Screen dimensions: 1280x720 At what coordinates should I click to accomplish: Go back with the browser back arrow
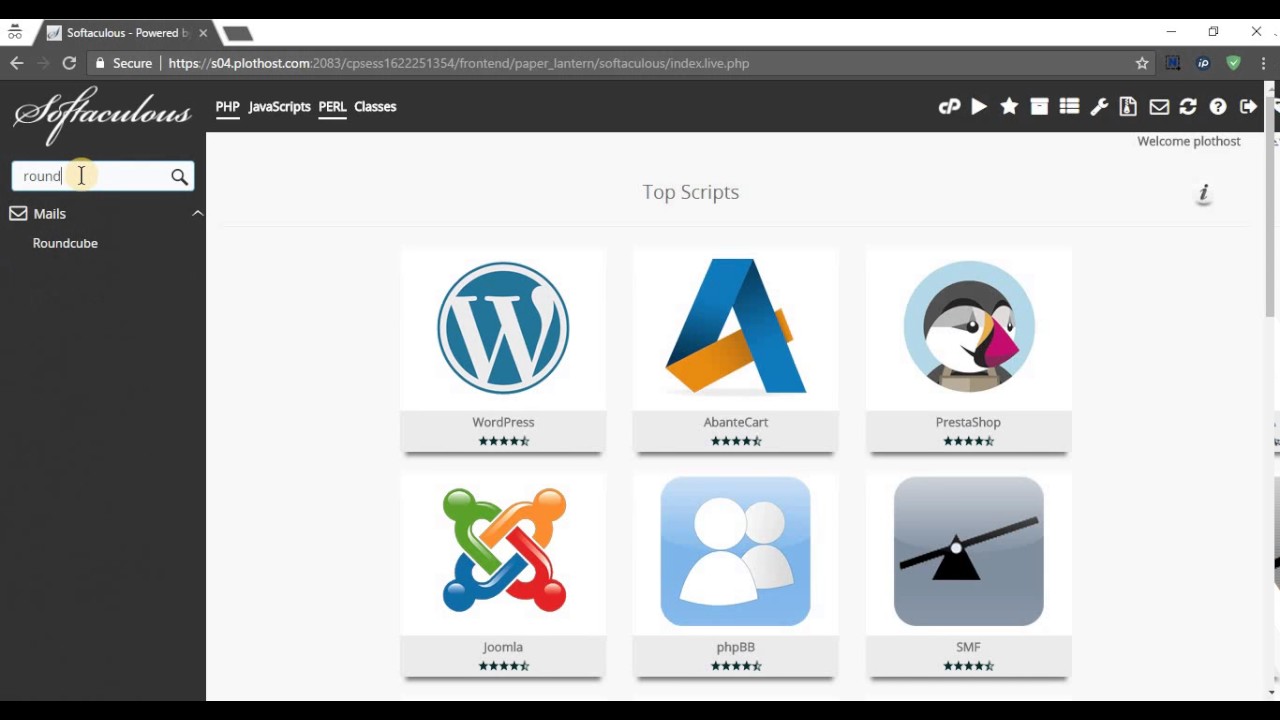17,63
